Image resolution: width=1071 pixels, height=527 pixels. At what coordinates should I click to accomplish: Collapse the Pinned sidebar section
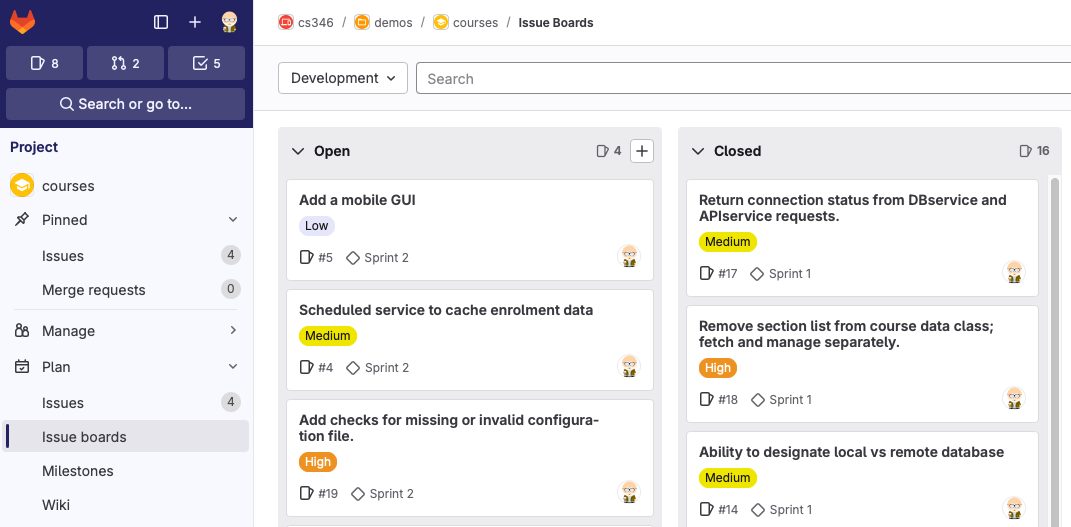233,220
